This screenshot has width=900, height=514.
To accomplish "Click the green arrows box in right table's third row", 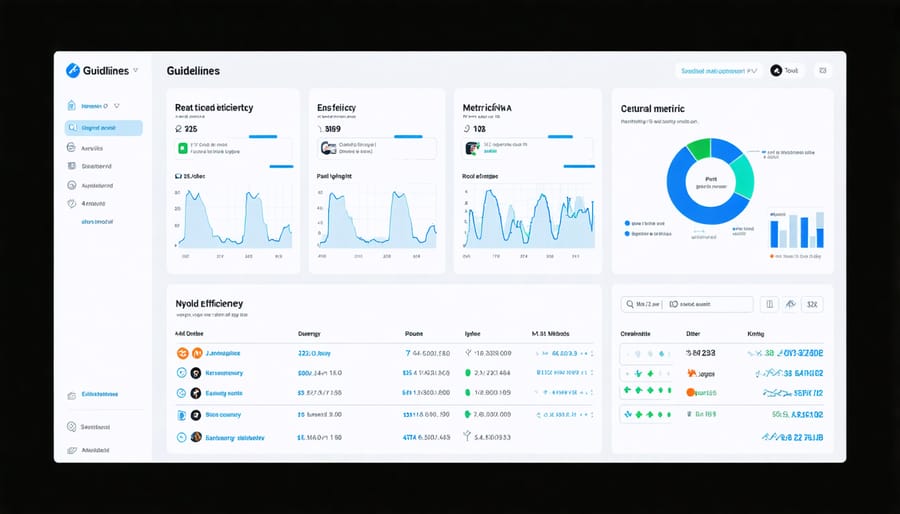I will (646, 392).
